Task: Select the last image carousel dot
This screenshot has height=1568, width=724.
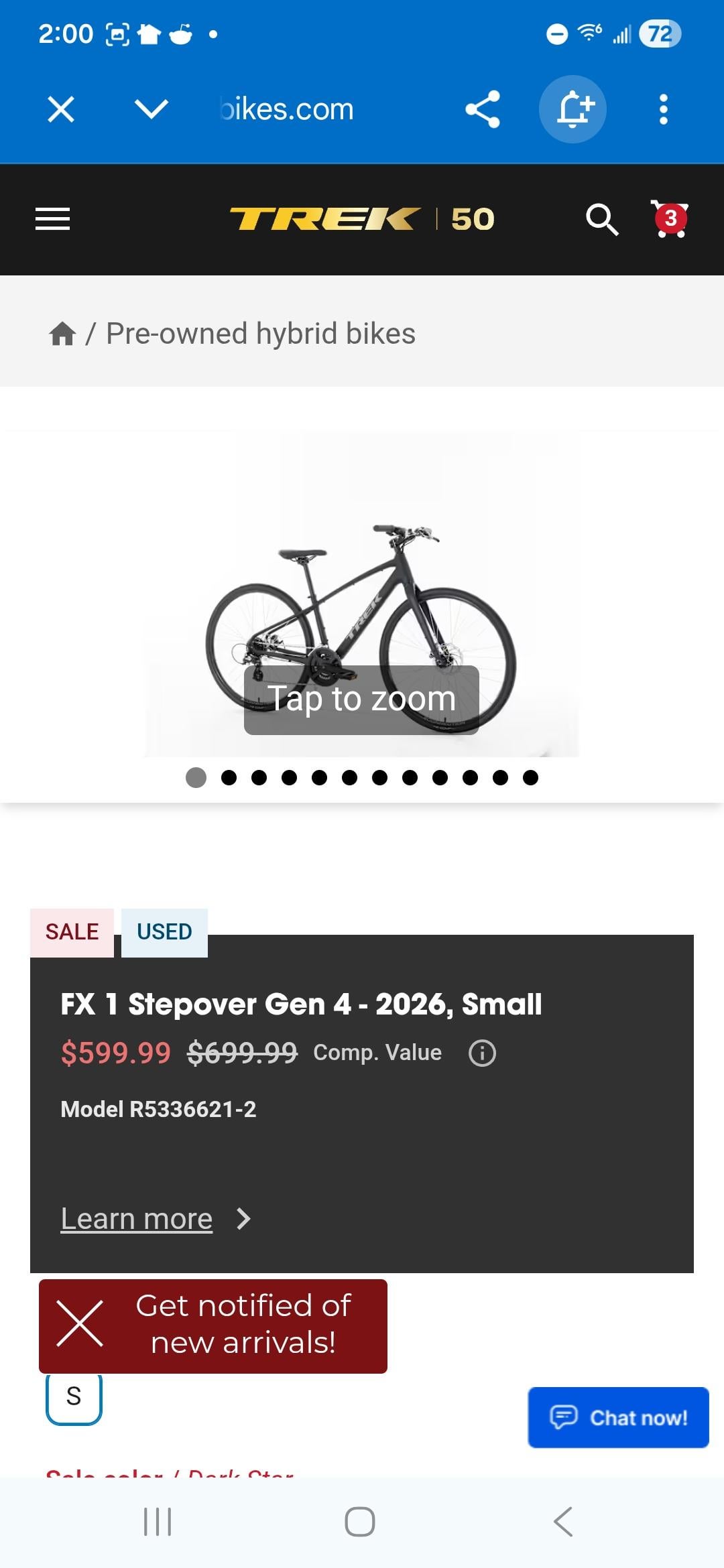Action: click(530, 777)
